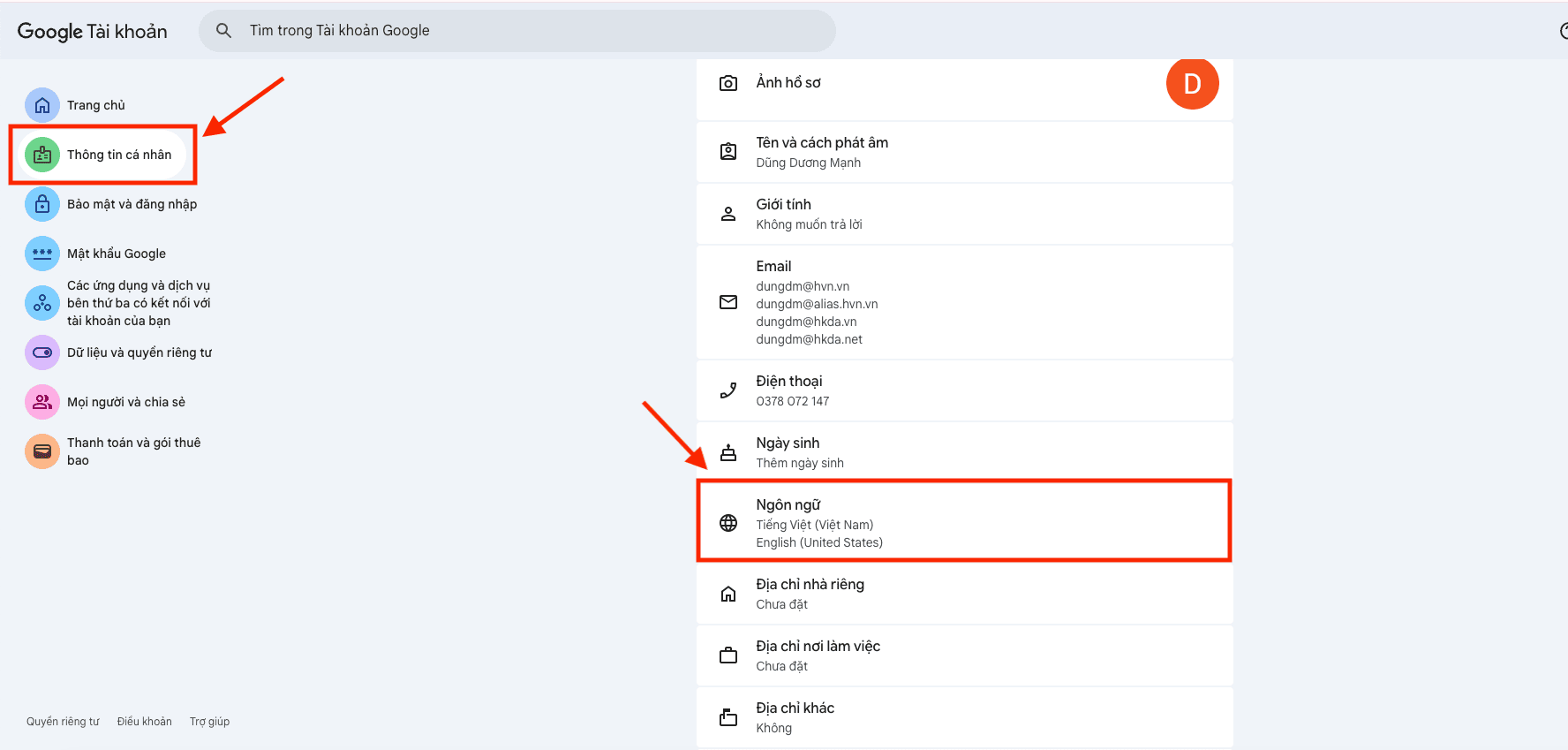The height and width of the screenshot is (750, 1568).
Task: Click the text Không muốn trả lời
Action: [809, 224]
